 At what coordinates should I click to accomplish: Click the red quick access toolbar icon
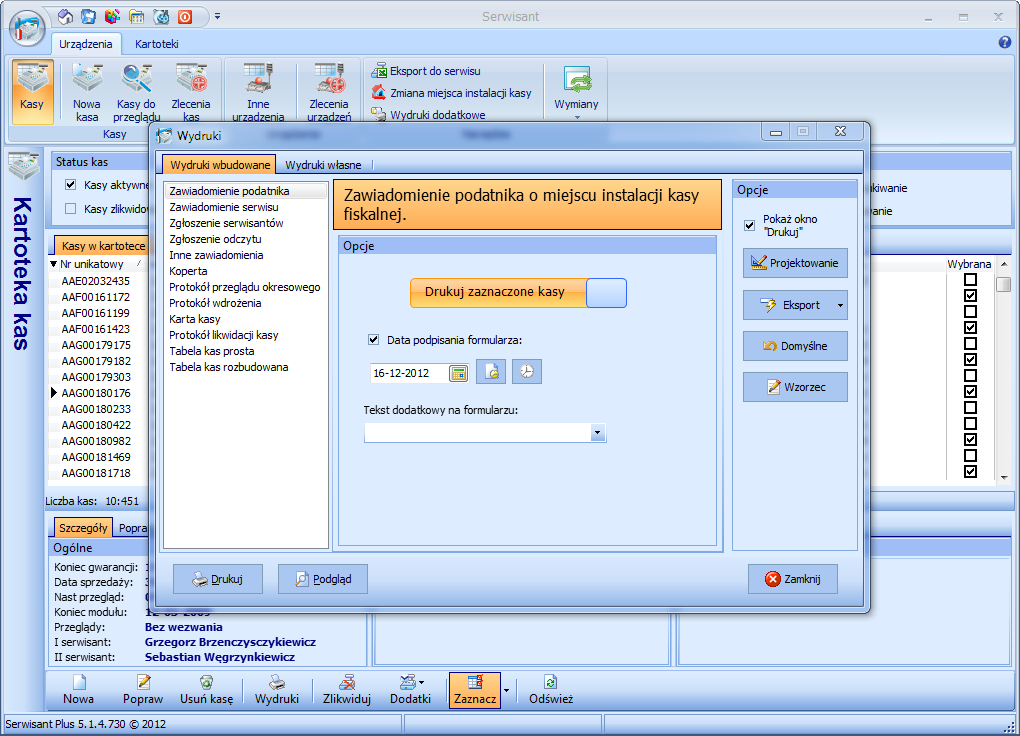185,16
